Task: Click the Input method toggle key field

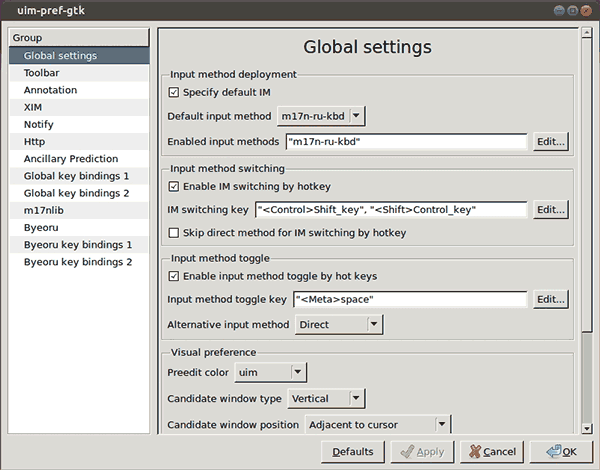Action: pyautogui.click(x=410, y=299)
